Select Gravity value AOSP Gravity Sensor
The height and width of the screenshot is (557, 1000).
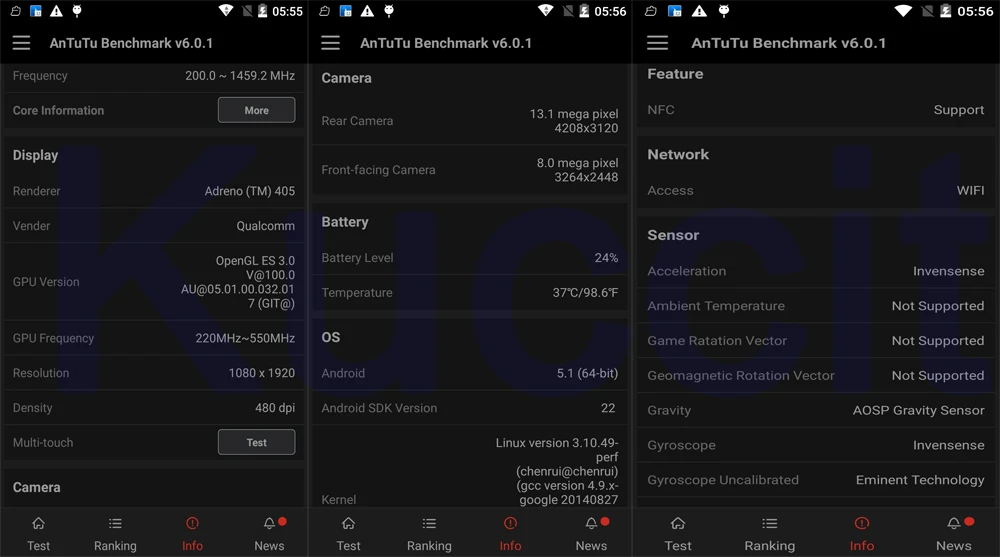point(918,410)
